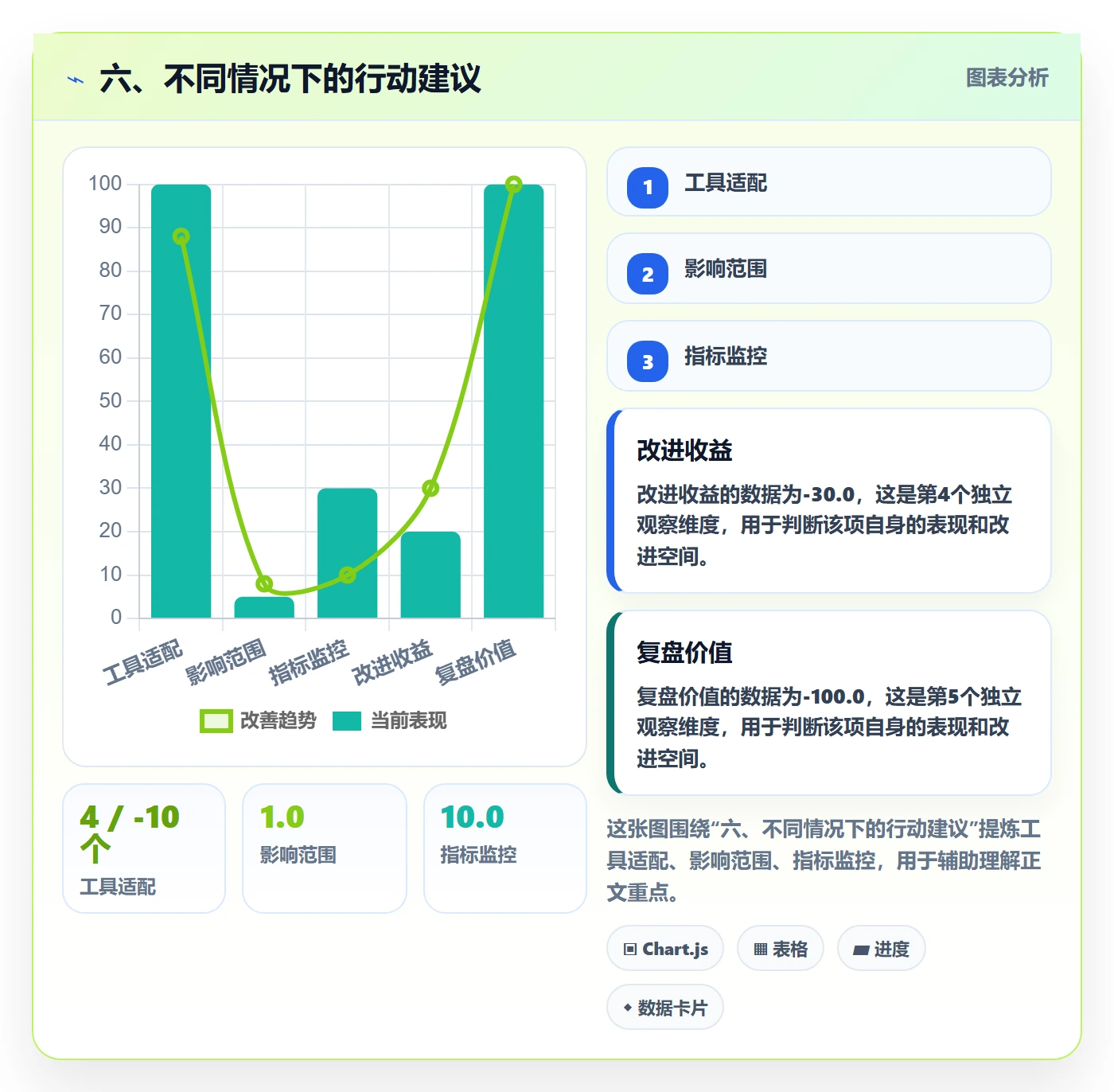Click the 影响范围 bar in the chart
This screenshot has width=1114, height=1092.
[x=264, y=607]
